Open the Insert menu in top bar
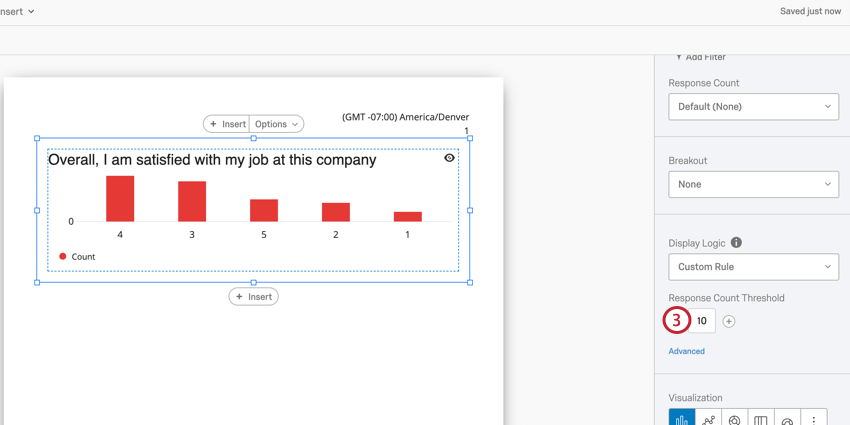Screen dimensions: 850x425 point(18,11)
